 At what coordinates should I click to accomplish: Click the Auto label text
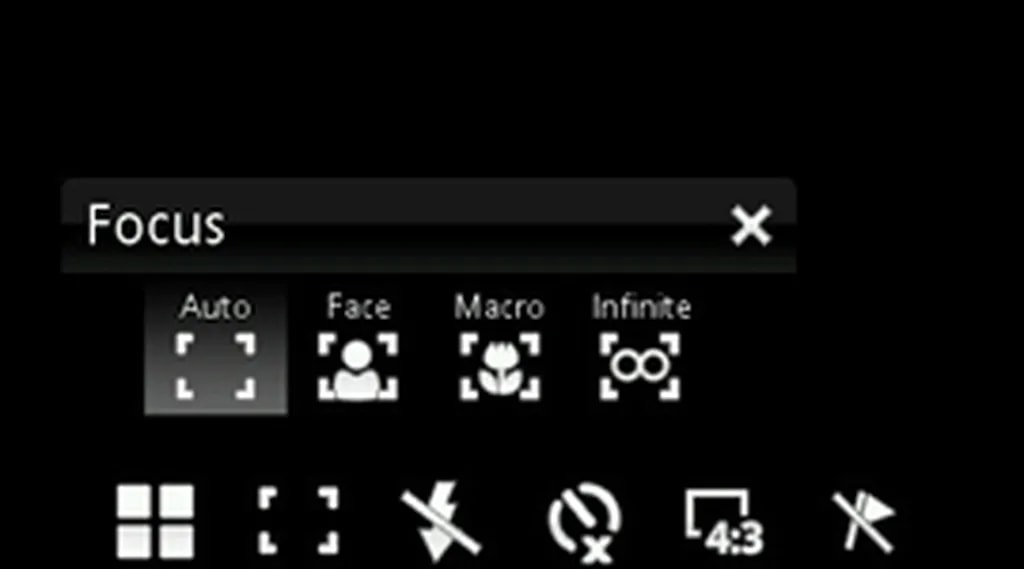pos(216,307)
